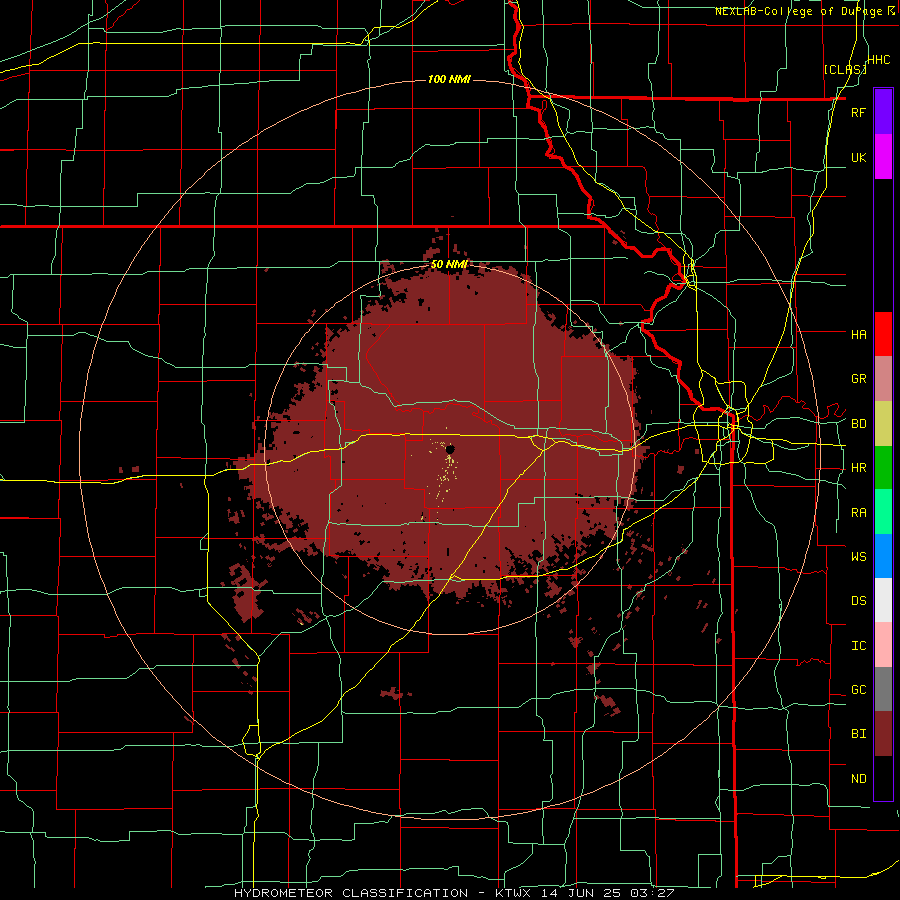Screen dimensions: 900x900
Task: Select the gray GC legend swatch
Action: point(883,689)
